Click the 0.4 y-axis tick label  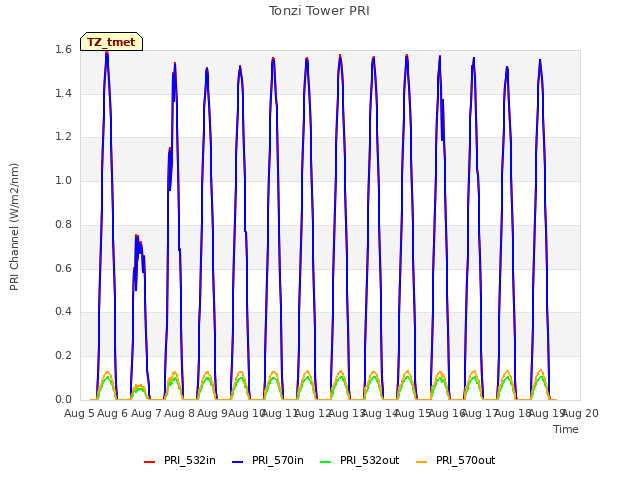pyautogui.click(x=63, y=312)
